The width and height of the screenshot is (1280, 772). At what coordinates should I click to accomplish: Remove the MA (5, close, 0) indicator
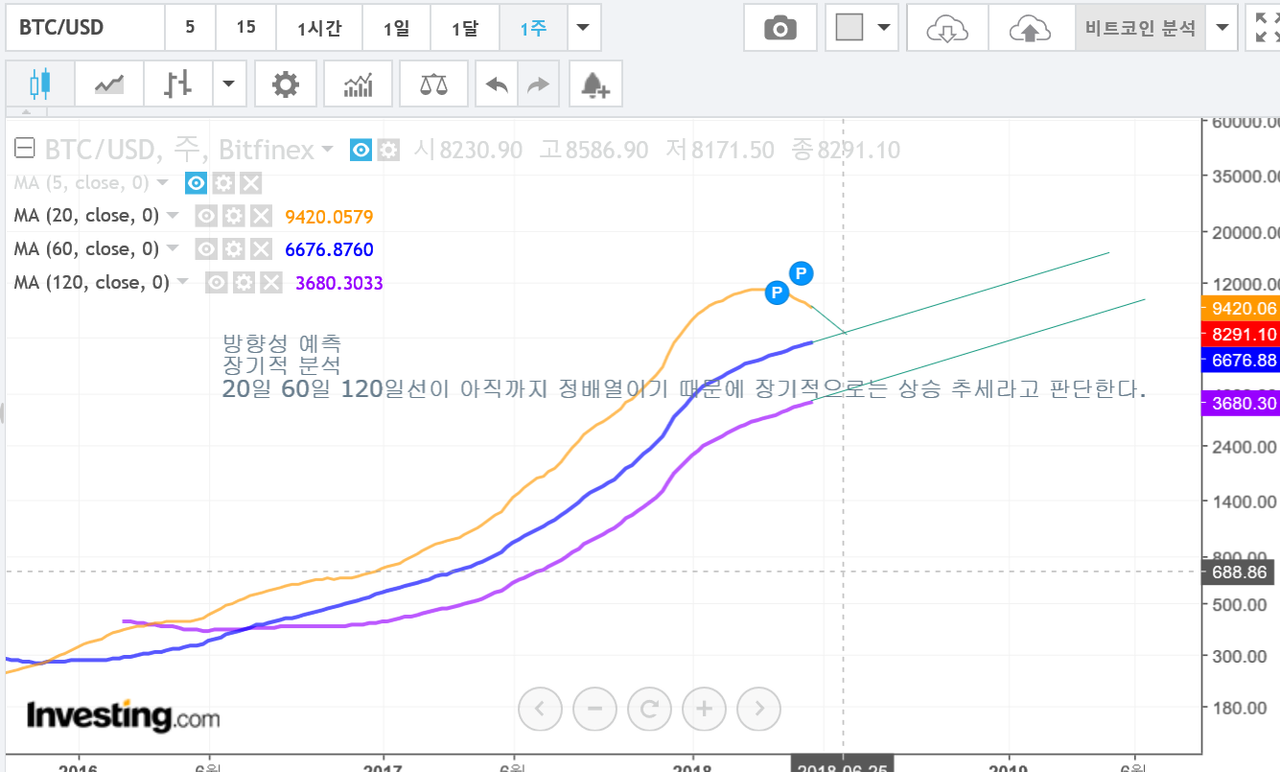pos(251,183)
